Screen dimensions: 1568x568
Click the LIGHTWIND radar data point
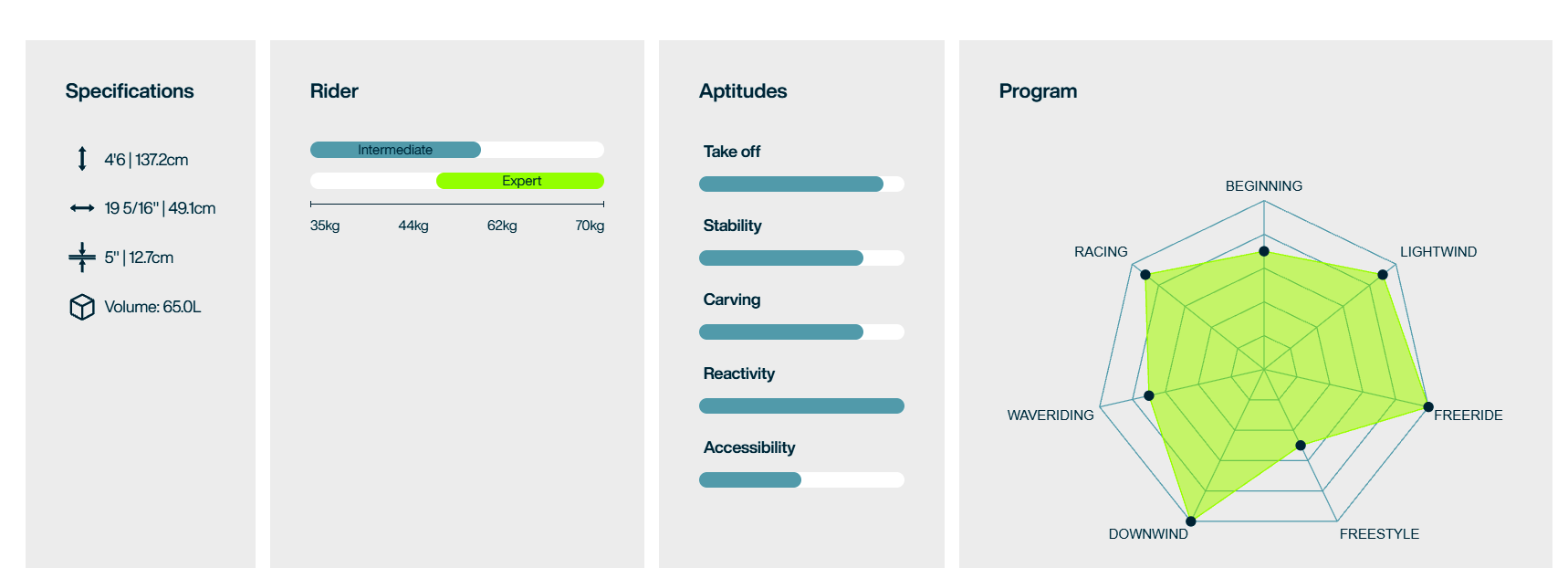pyautogui.click(x=1383, y=275)
